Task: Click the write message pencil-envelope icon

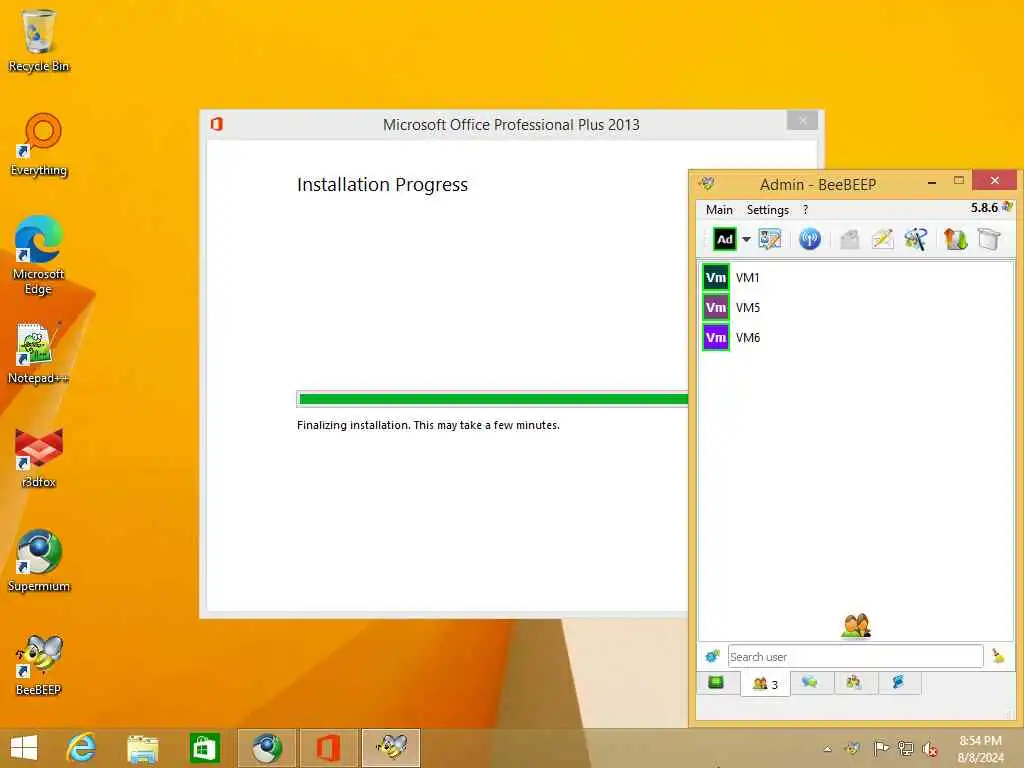Action: coord(882,239)
